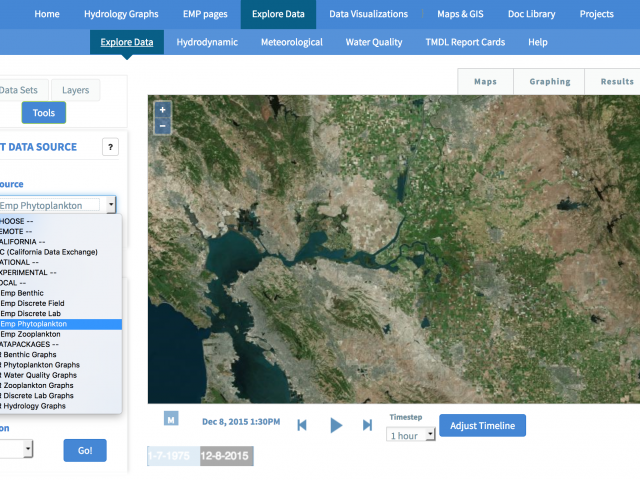Skip to the first timeline step
640x480 pixels.
(x=302, y=425)
